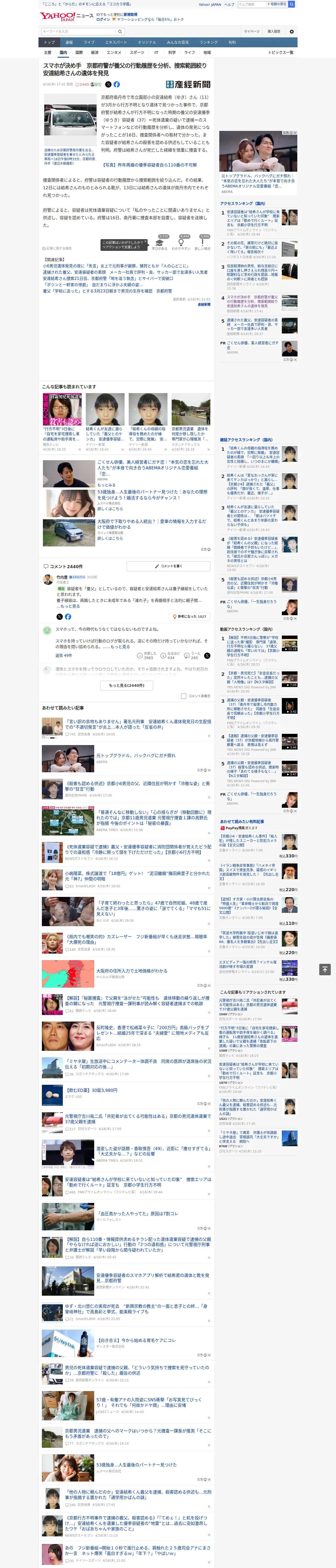
Task: Select the 有料 navigation tab
Action: click(232, 43)
